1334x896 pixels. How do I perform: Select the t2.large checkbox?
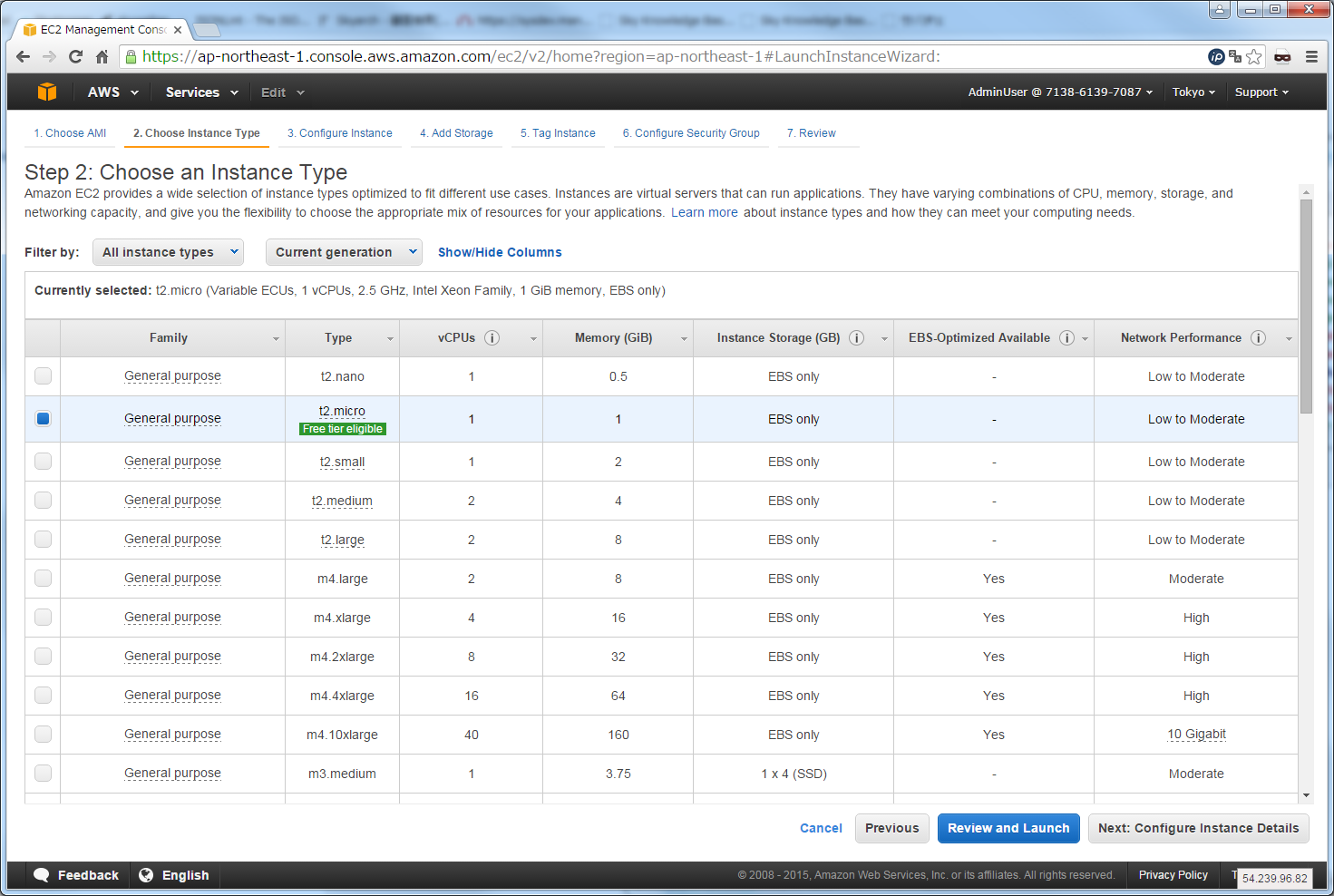(43, 539)
